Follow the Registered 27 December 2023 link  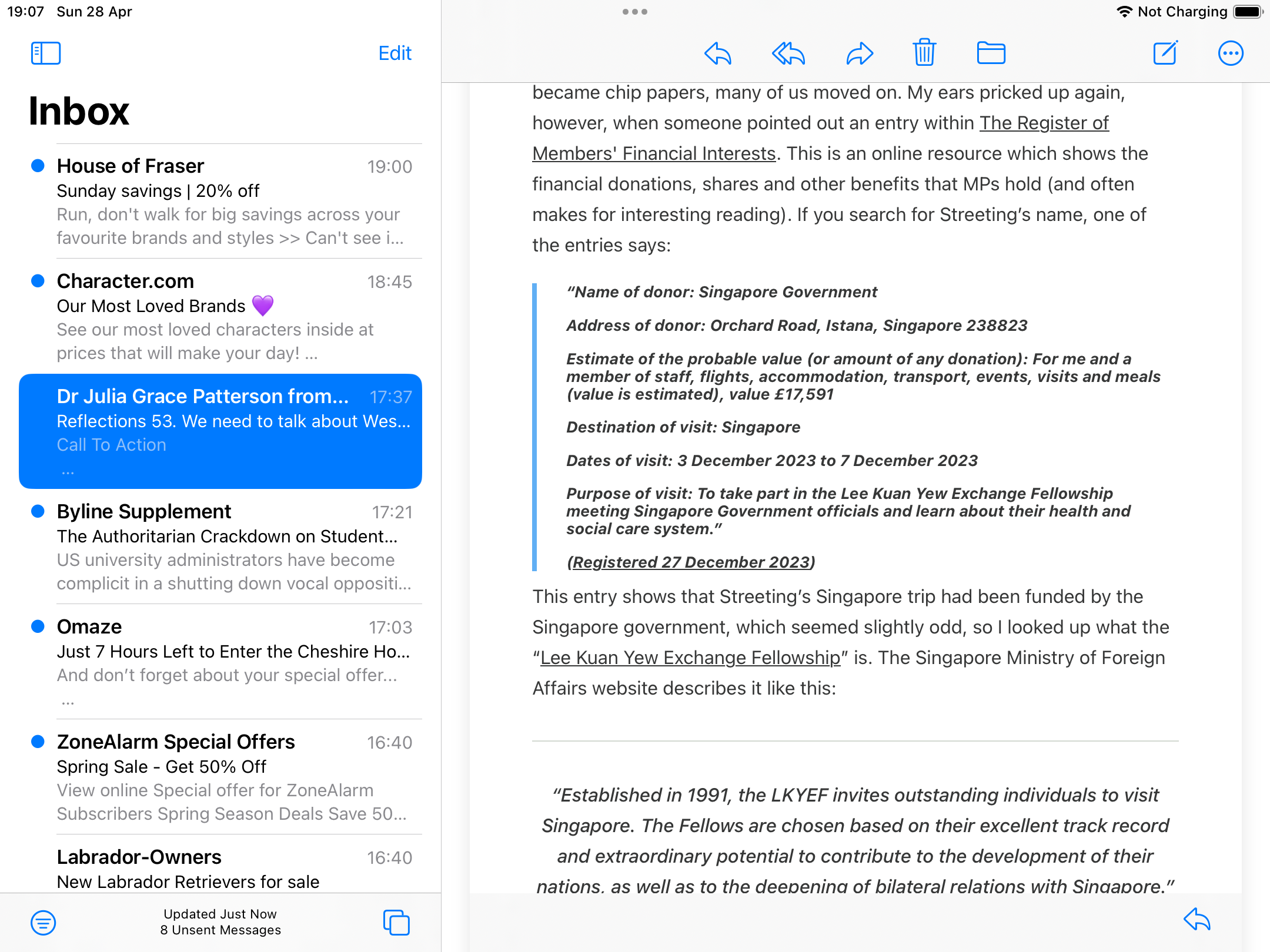[x=691, y=562]
